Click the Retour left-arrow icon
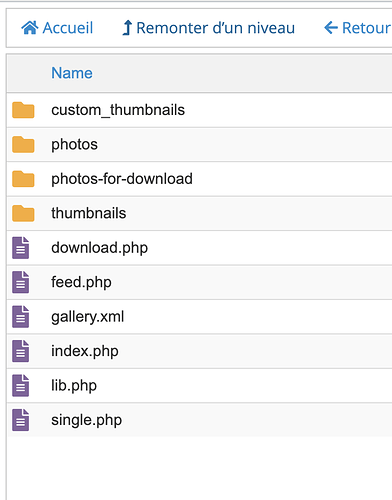 click(x=331, y=28)
